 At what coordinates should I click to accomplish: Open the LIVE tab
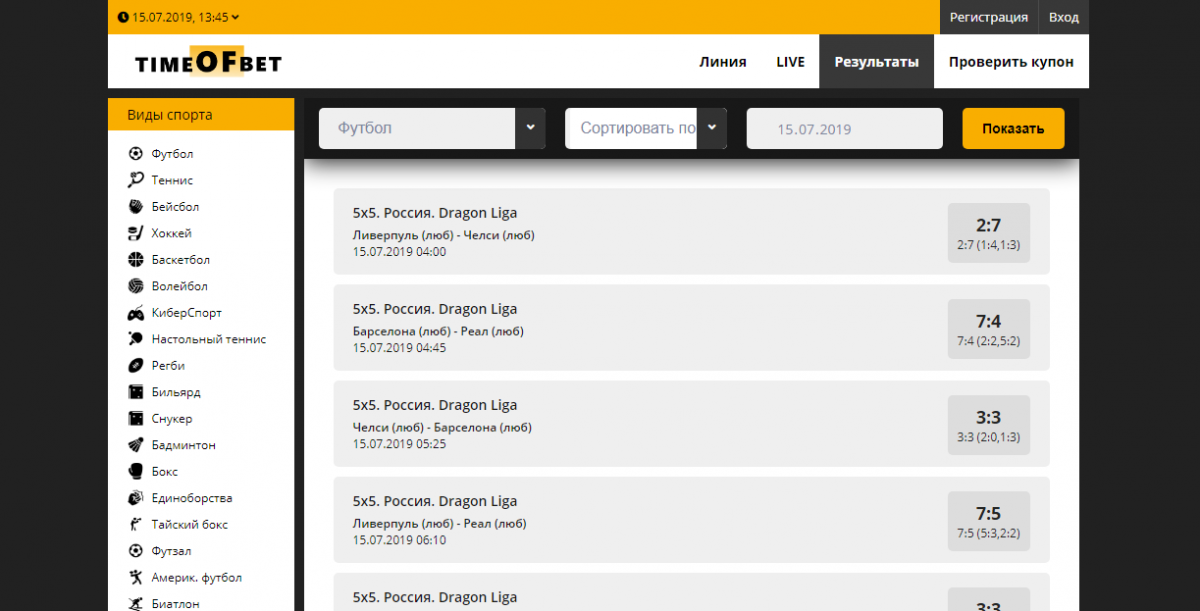[790, 62]
